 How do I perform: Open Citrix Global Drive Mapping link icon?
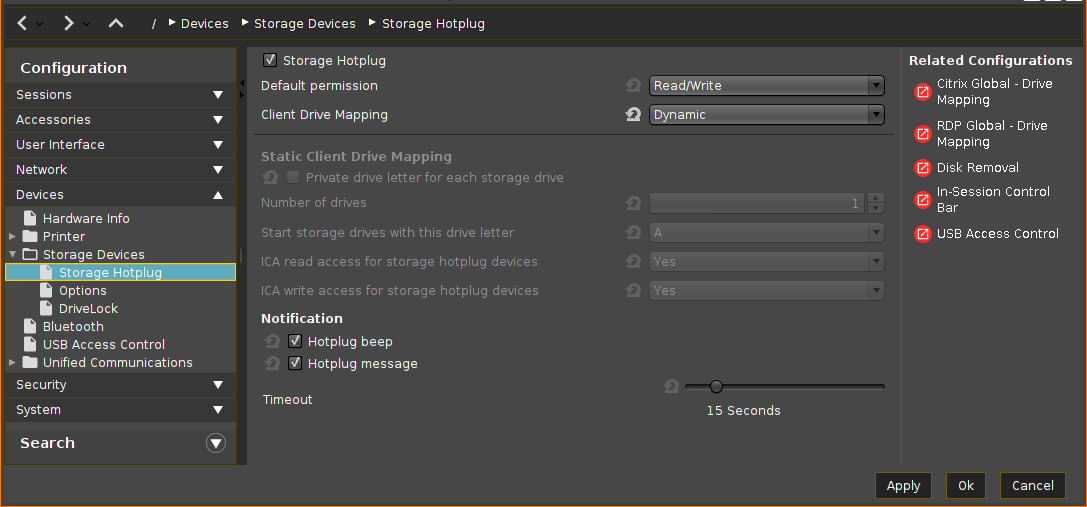pos(922,92)
